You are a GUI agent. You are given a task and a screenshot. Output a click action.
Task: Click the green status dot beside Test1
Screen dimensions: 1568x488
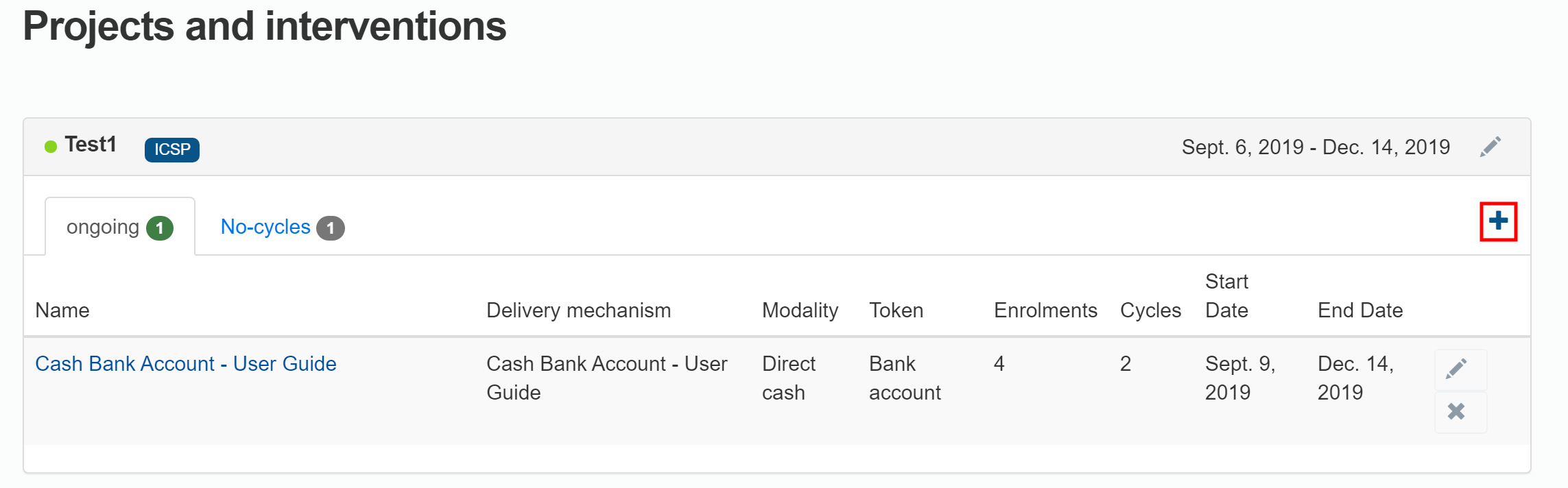pyautogui.click(x=51, y=147)
